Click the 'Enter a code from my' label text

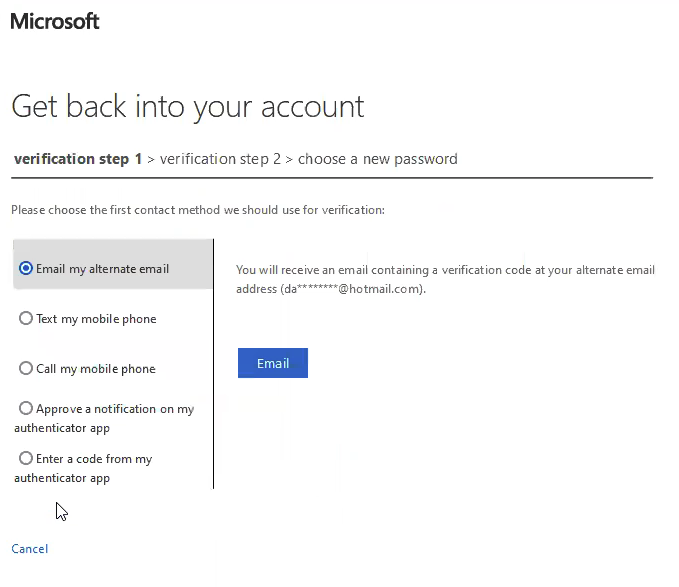click(x=94, y=459)
